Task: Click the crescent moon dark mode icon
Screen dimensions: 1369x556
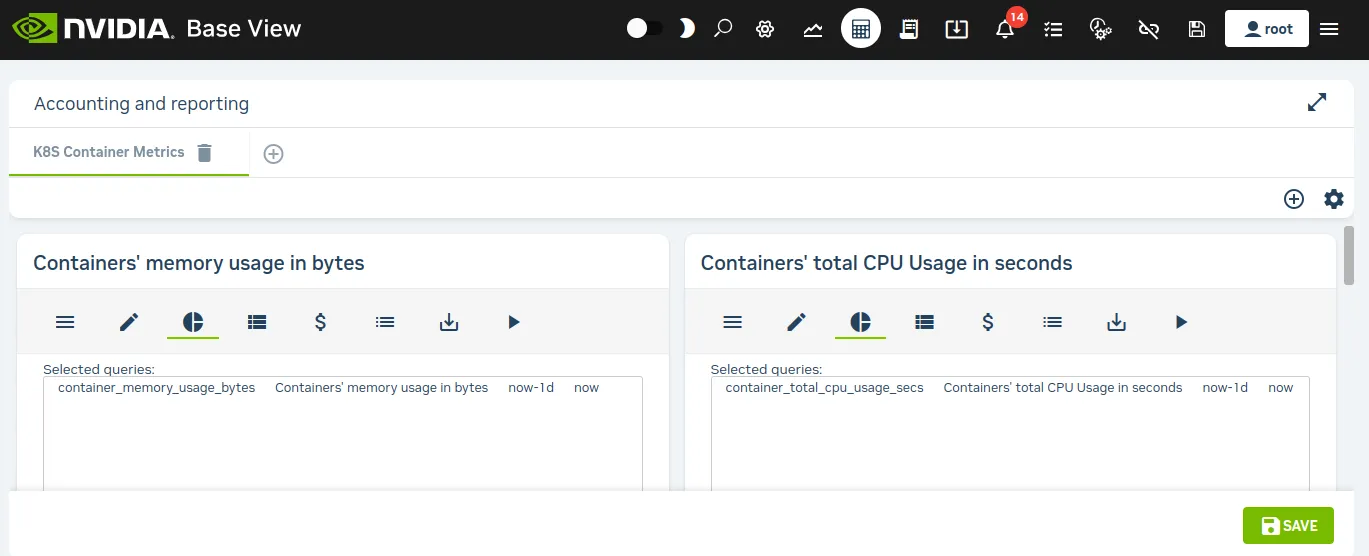Action: pyautogui.click(x=686, y=29)
